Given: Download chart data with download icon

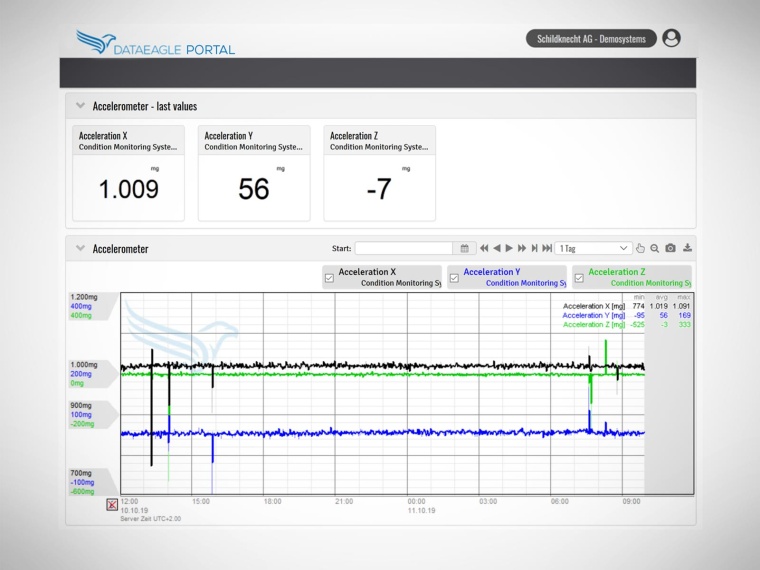Looking at the screenshot, I should (687, 248).
